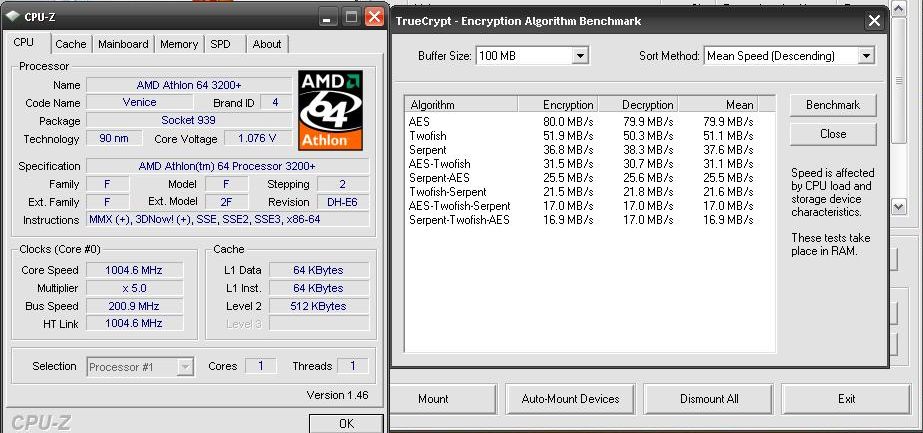Click the Auto-Mount Devices button

click(x=570, y=399)
